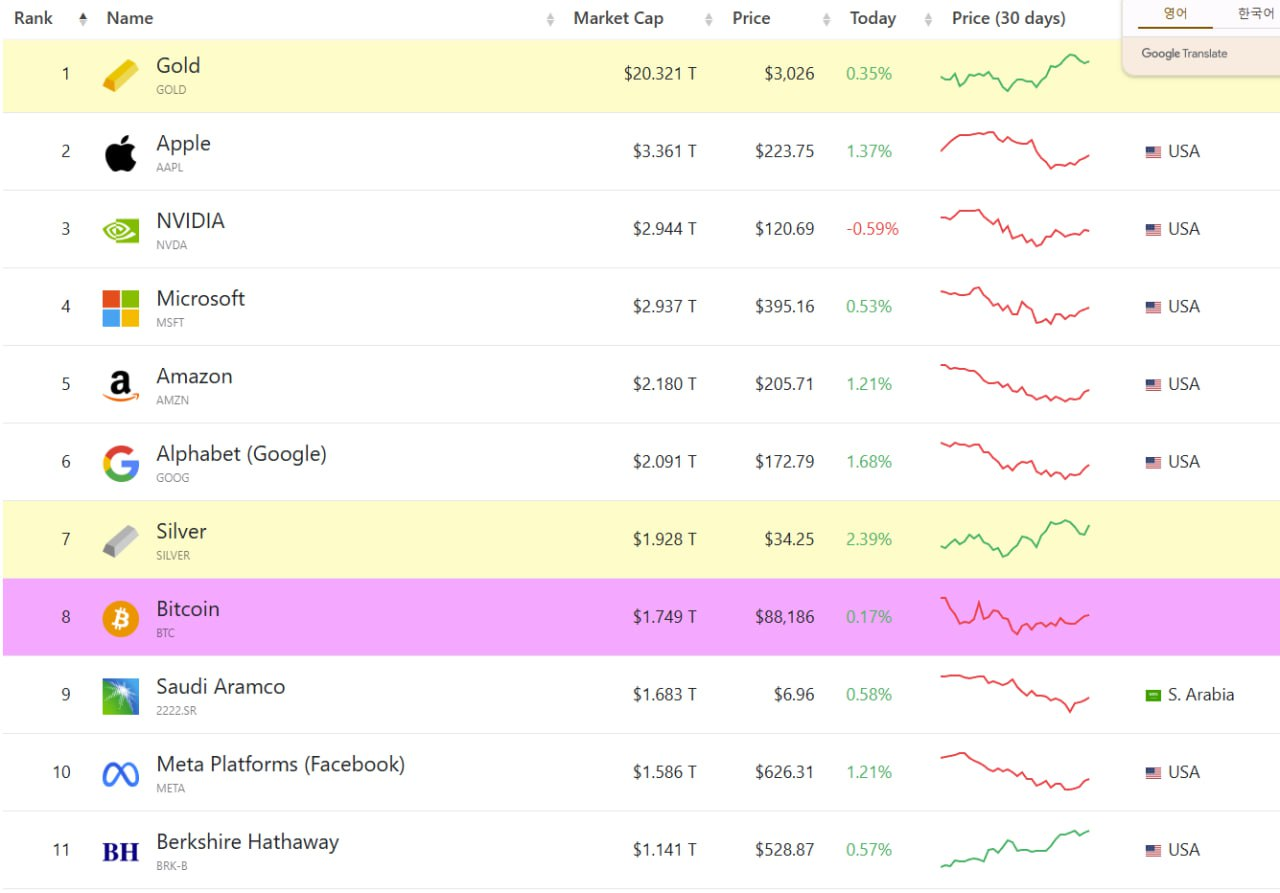
Task: Click Gold's 30-day price chart
Action: (1014, 73)
